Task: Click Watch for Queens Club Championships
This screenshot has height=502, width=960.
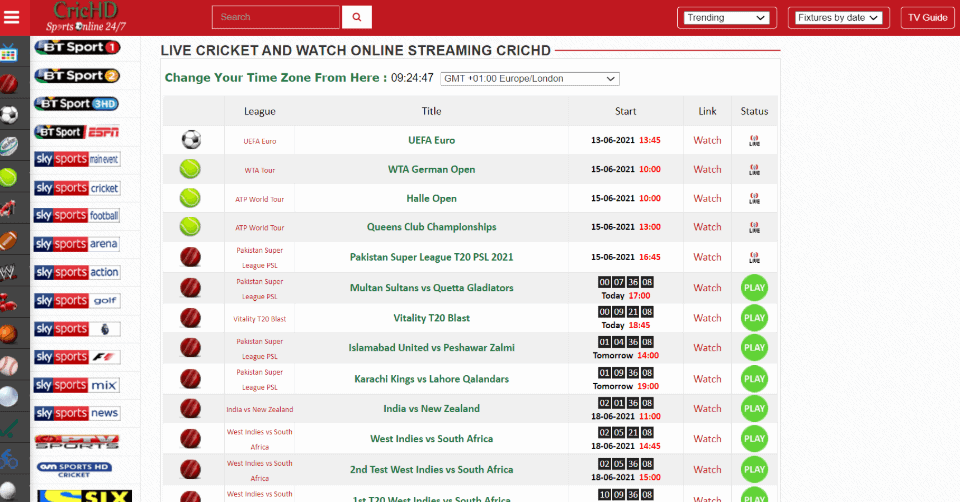Action: click(707, 227)
